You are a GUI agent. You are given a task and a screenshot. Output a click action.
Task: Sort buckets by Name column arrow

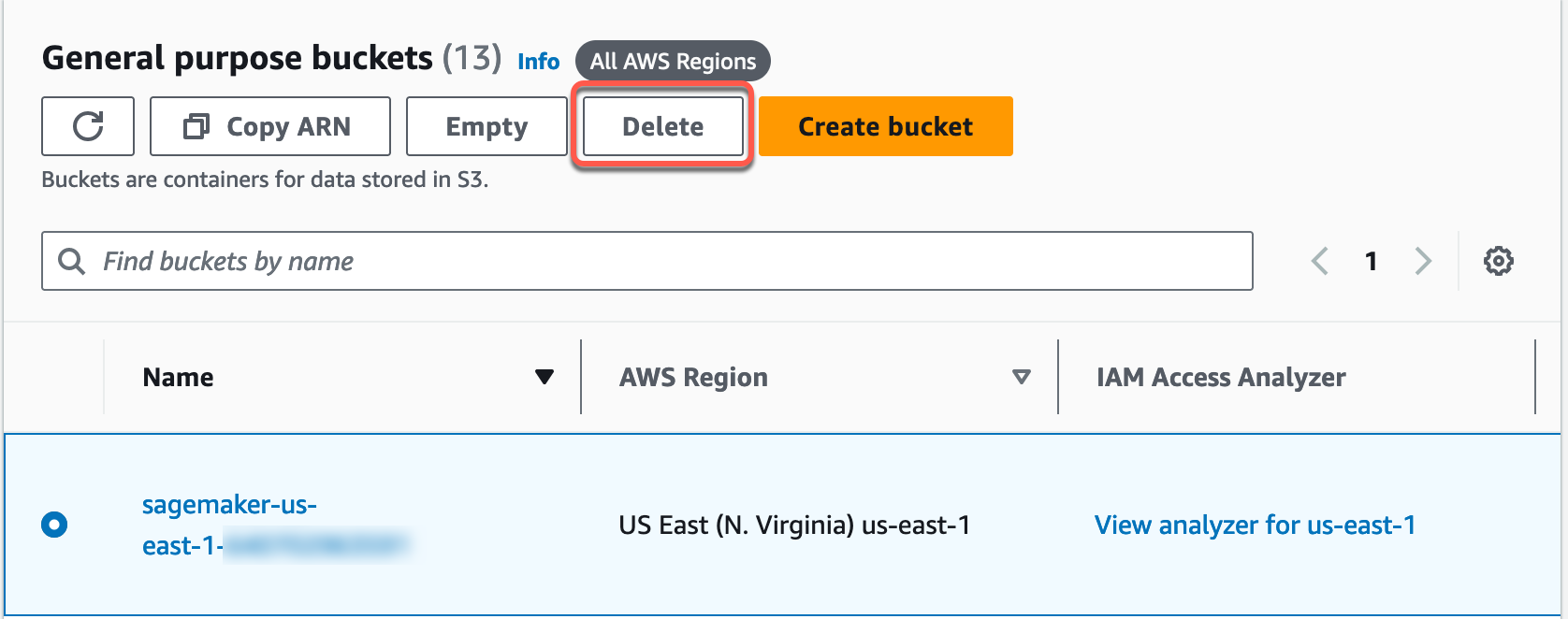pos(544,377)
